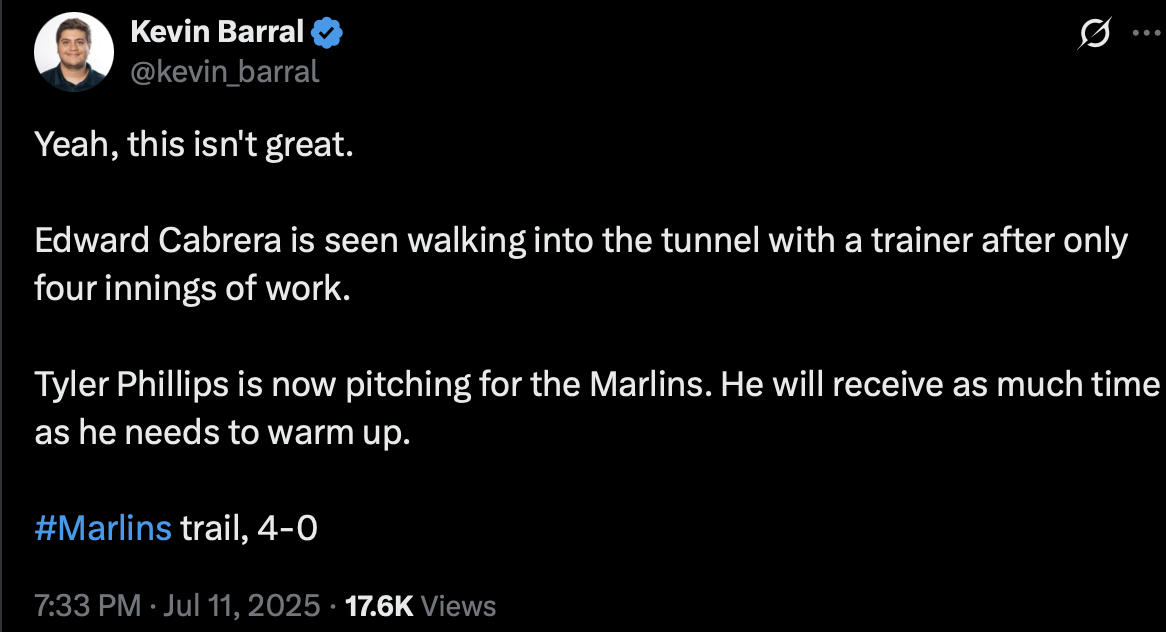Click the 17.6K view count
1166x632 pixels.
coord(378,606)
